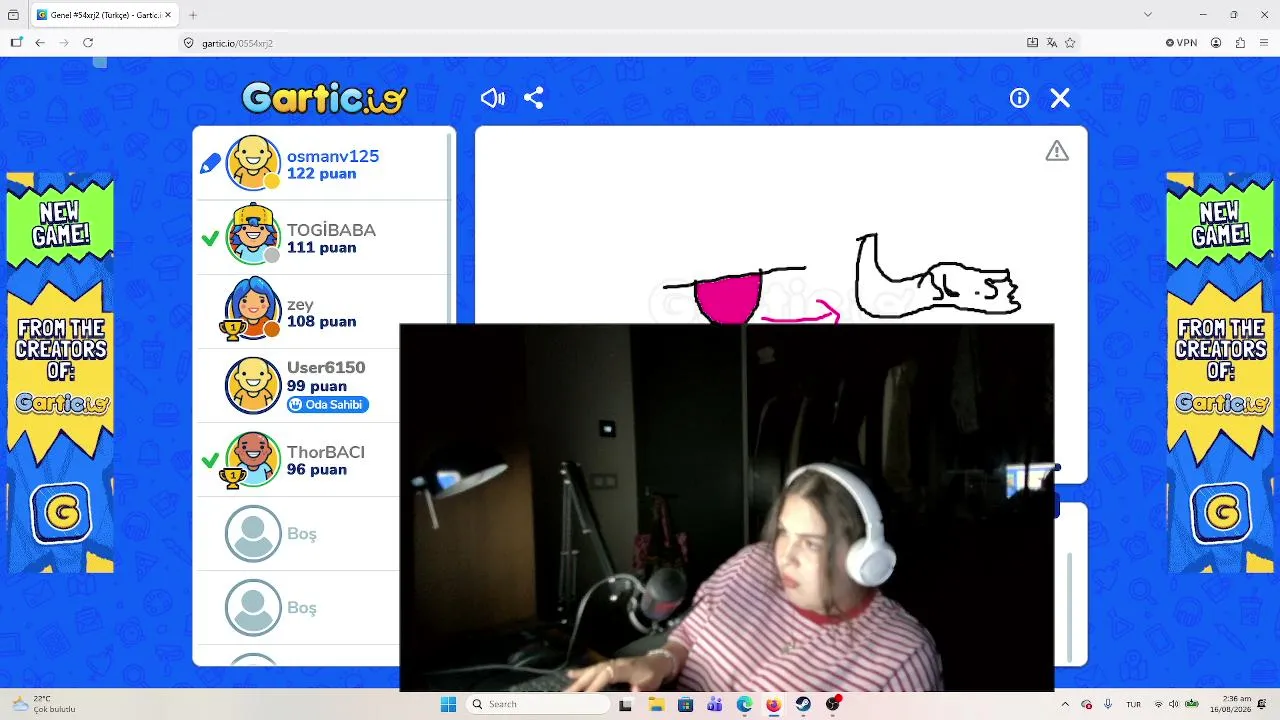This screenshot has height=720, width=1280.
Task: Click the first empty Boş slot
Action: tap(301, 534)
